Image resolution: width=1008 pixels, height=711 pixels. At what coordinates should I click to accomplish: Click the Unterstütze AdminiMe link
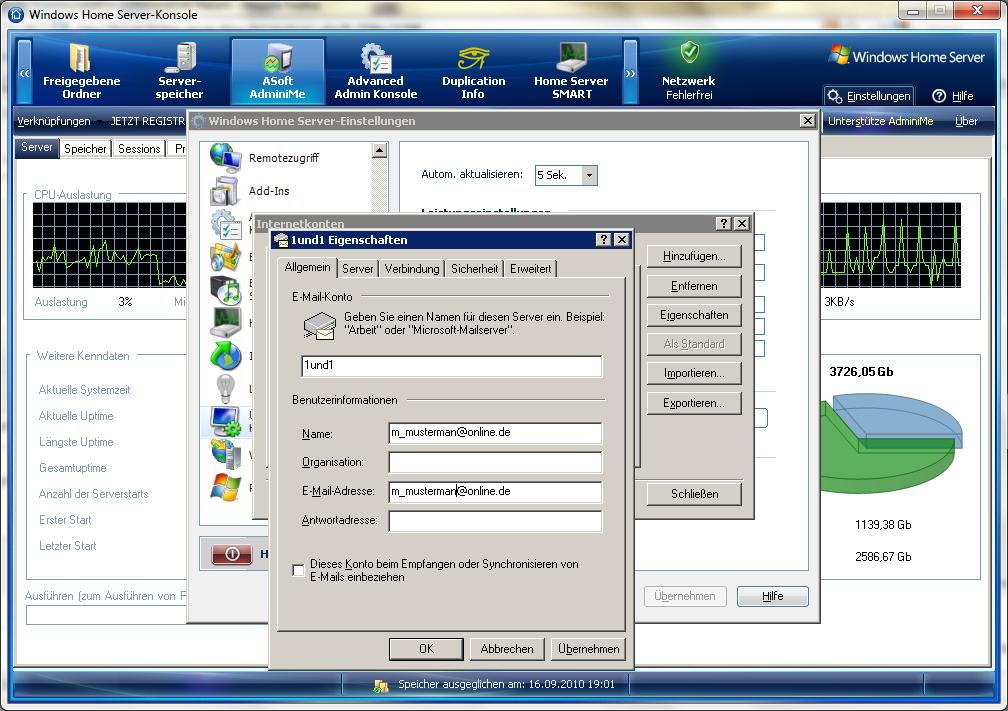(880, 121)
